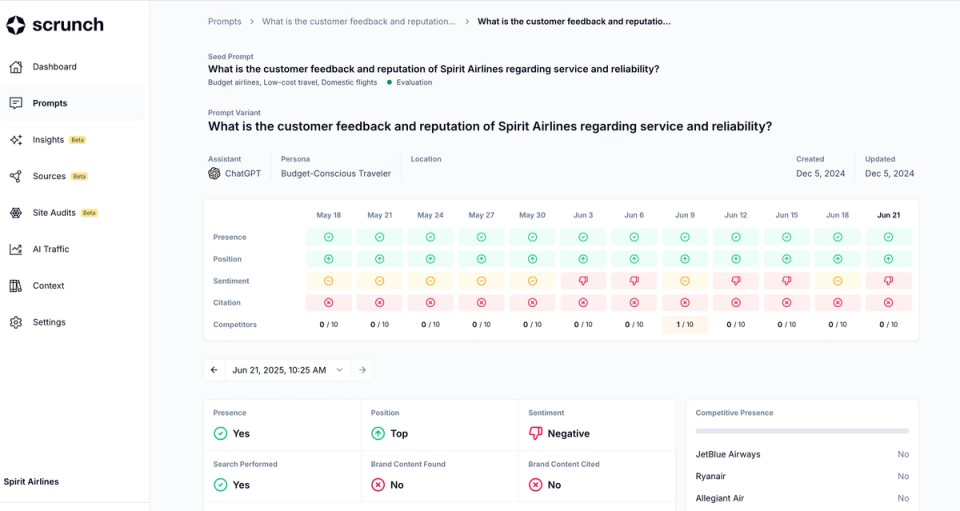Click the Brand Content Found No icon
This screenshot has width=960, height=511.
coord(378,485)
